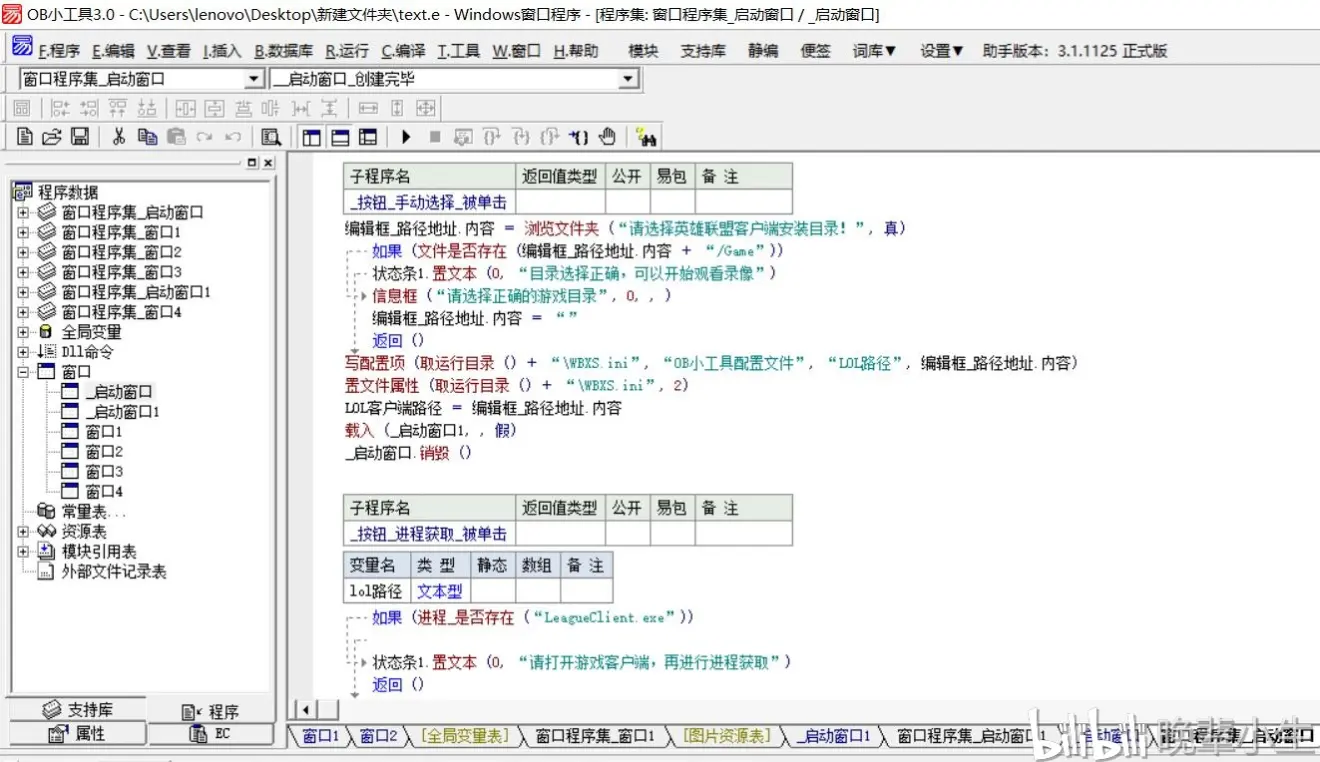
Task: Toggle the work panel layout icon
Action: (x=311, y=137)
